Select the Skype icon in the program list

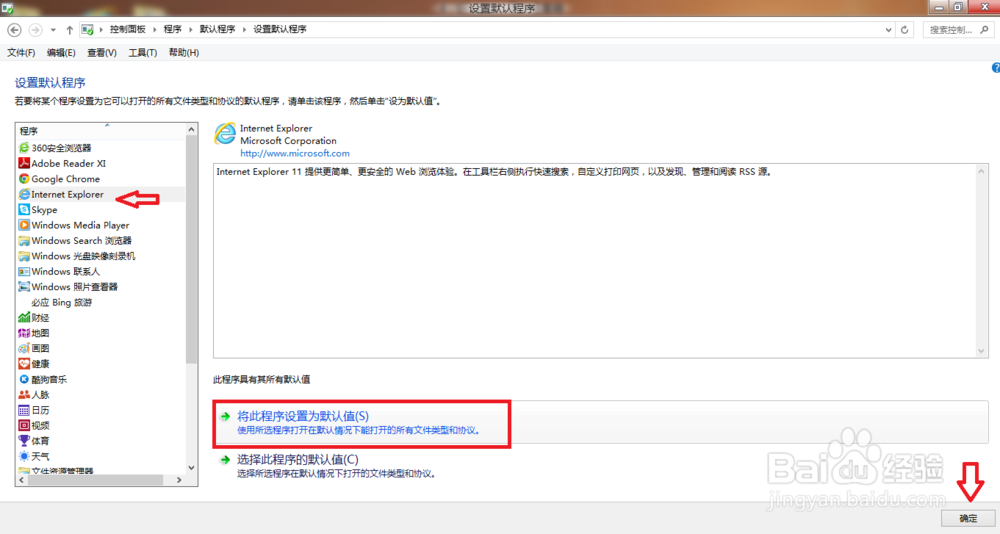(24, 209)
